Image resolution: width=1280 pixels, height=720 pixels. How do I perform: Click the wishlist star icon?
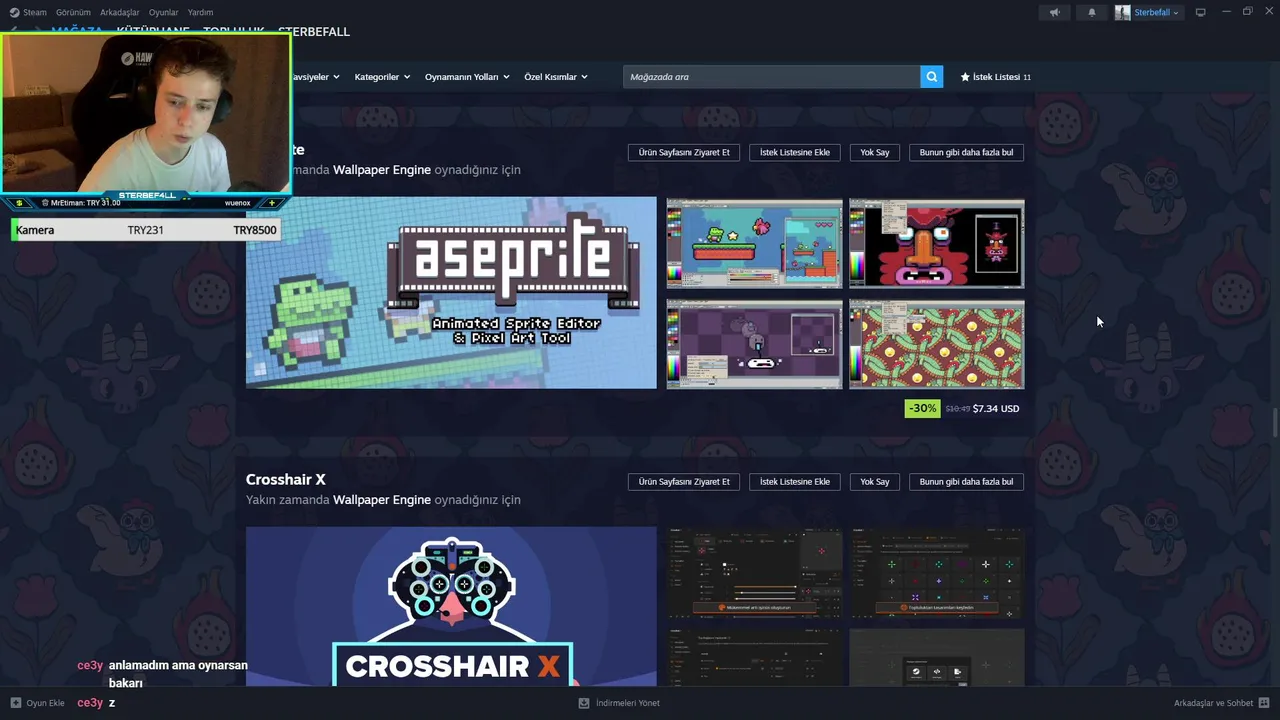click(965, 77)
